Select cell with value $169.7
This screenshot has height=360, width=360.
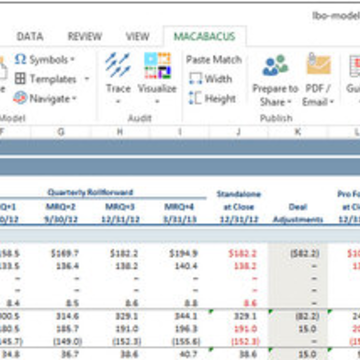pyautogui.click(x=65, y=254)
